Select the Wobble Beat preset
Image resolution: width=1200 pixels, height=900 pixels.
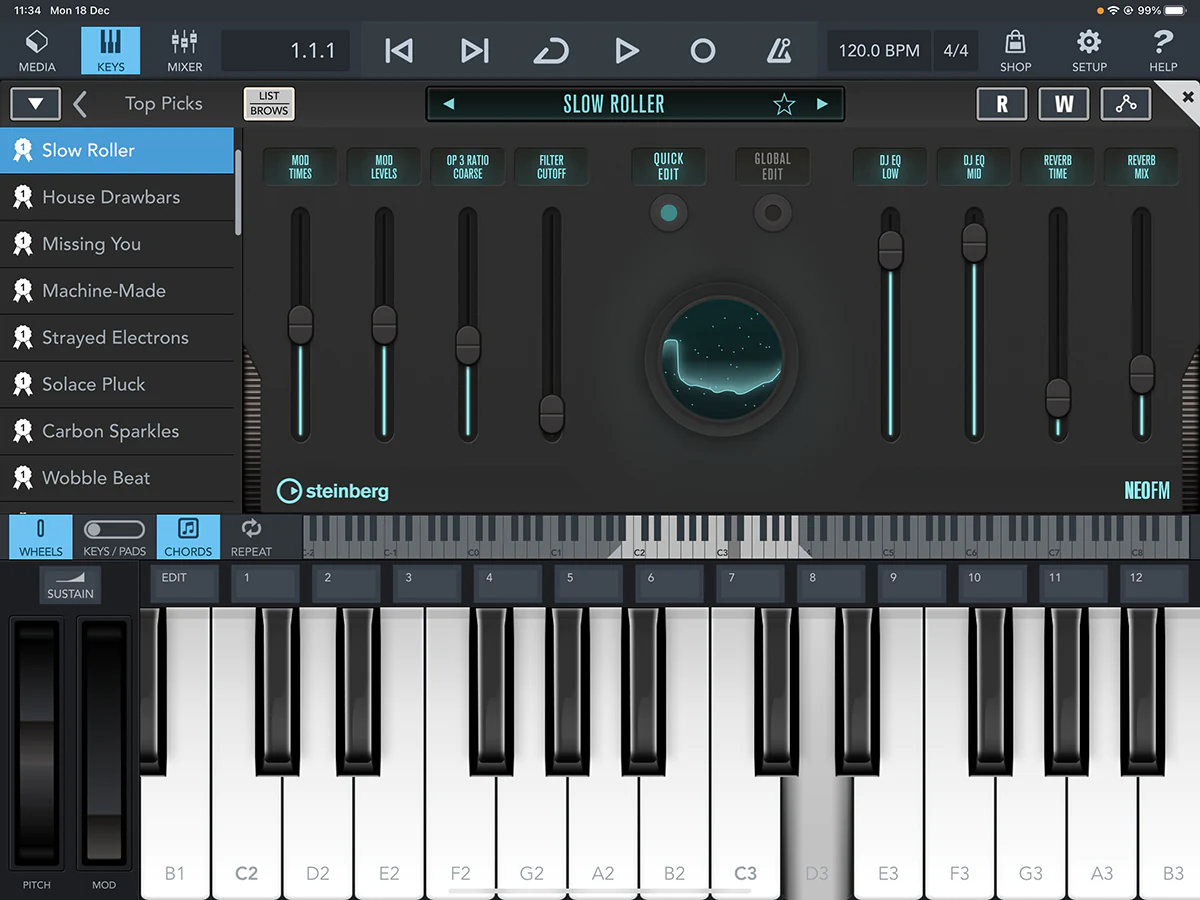pyautogui.click(x=117, y=478)
